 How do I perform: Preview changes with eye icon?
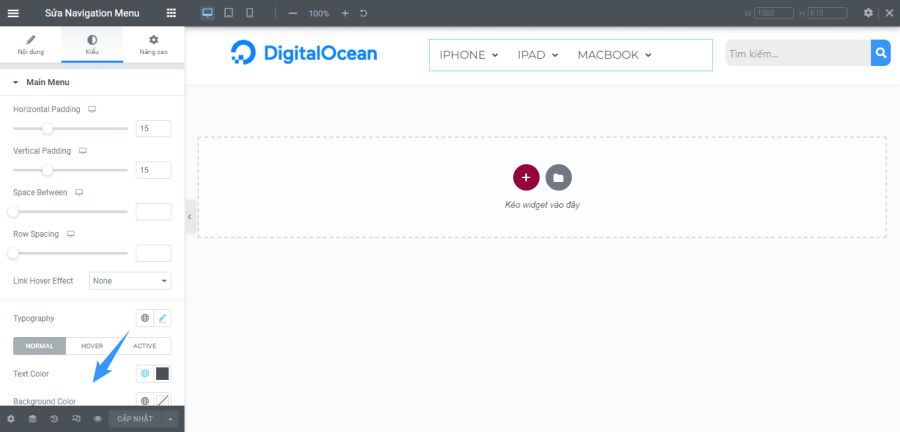pos(98,419)
